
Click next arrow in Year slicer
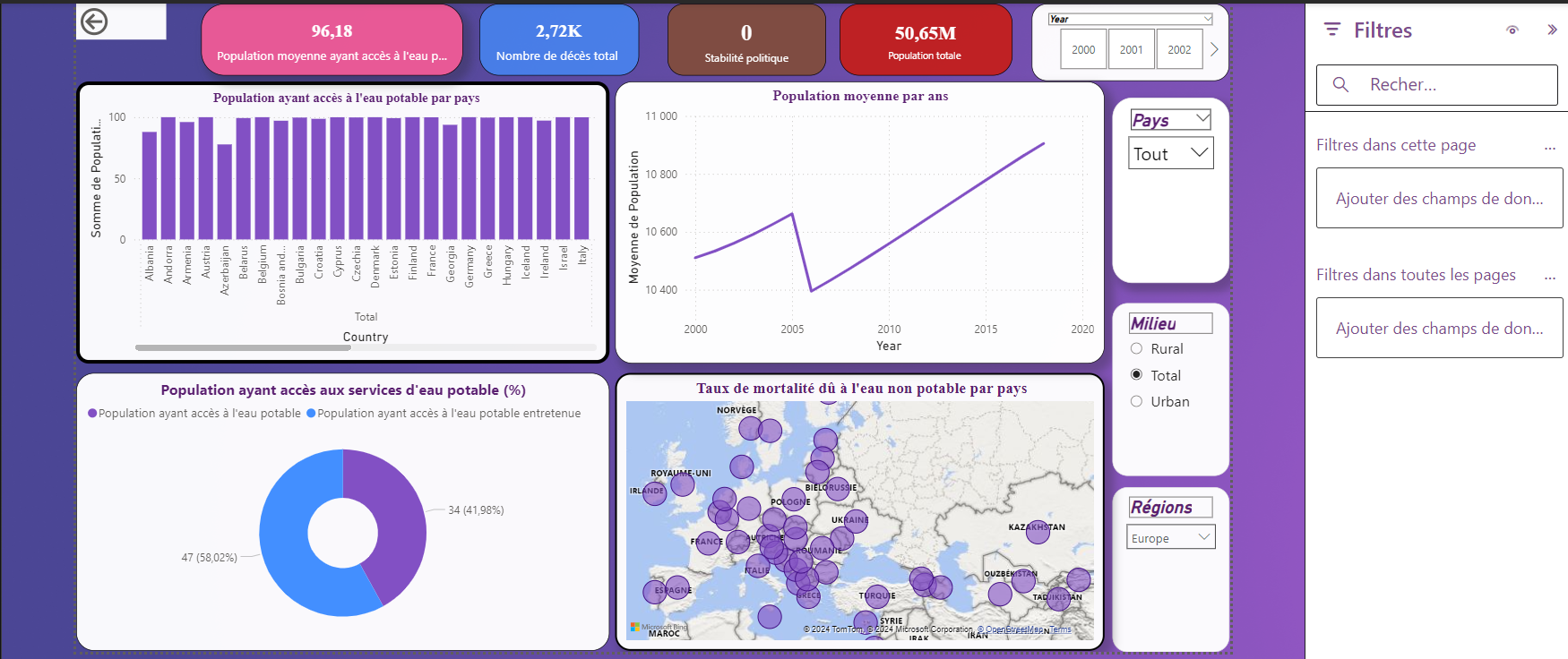(1214, 50)
